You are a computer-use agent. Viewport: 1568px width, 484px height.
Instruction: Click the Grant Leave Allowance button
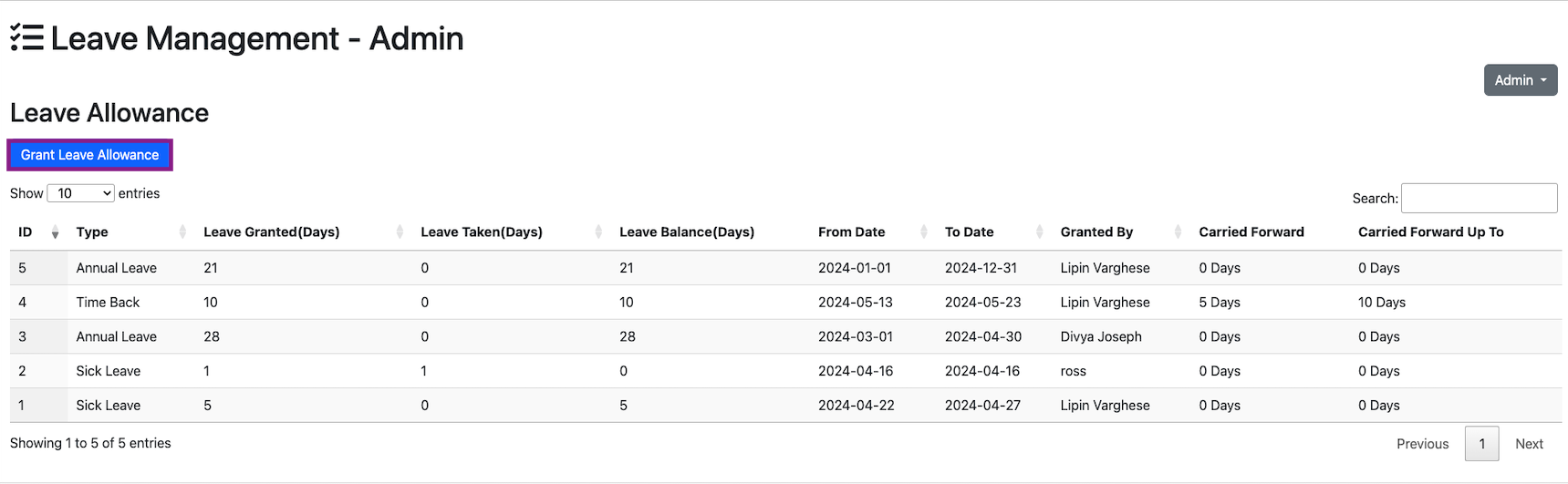[x=89, y=155]
